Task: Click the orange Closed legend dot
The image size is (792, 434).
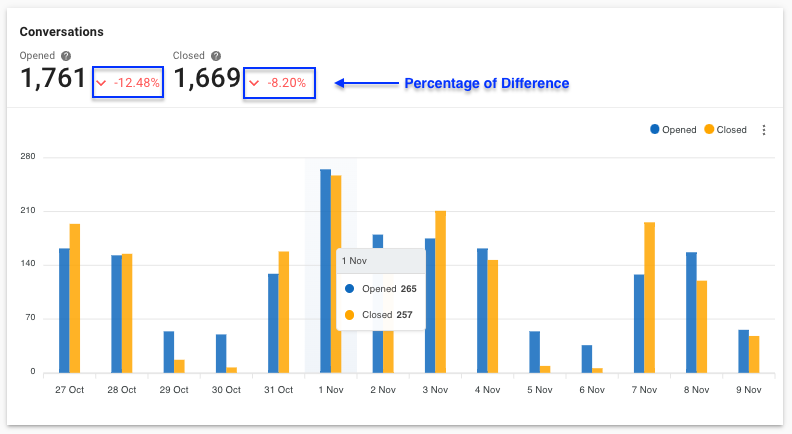Action: pyautogui.click(x=709, y=130)
